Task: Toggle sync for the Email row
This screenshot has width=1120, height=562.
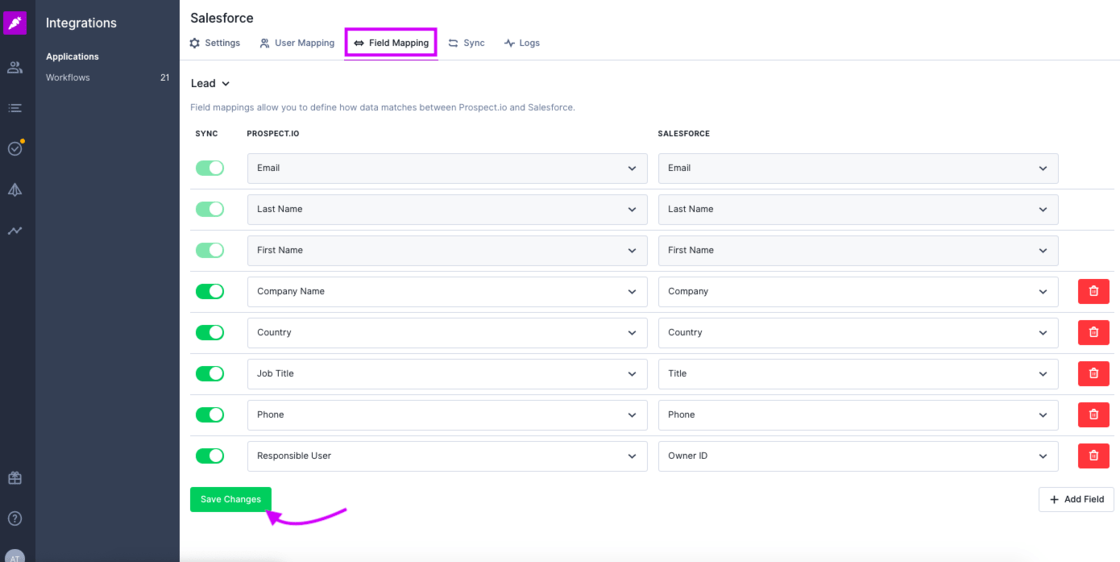Action: [210, 168]
